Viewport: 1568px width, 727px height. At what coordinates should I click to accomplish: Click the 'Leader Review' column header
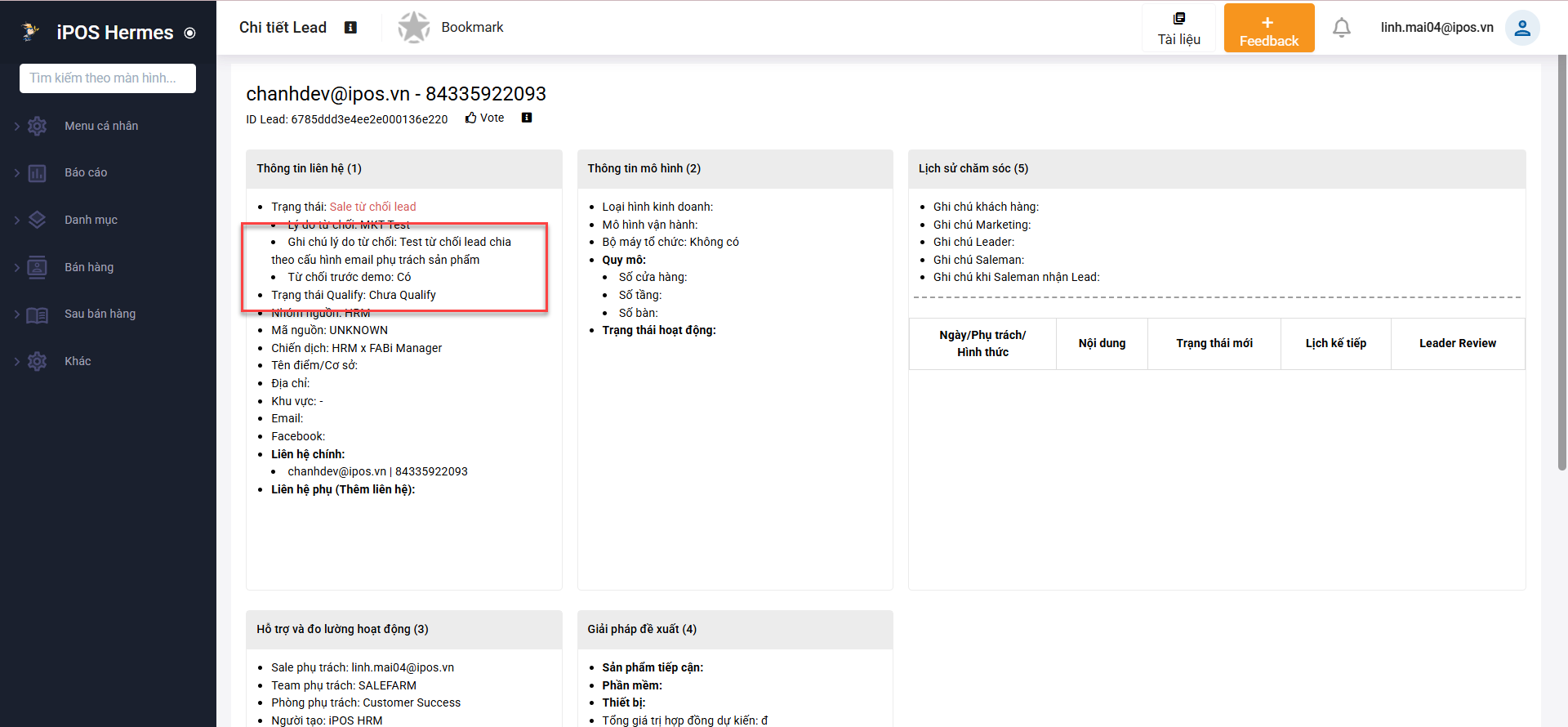pos(1458,344)
